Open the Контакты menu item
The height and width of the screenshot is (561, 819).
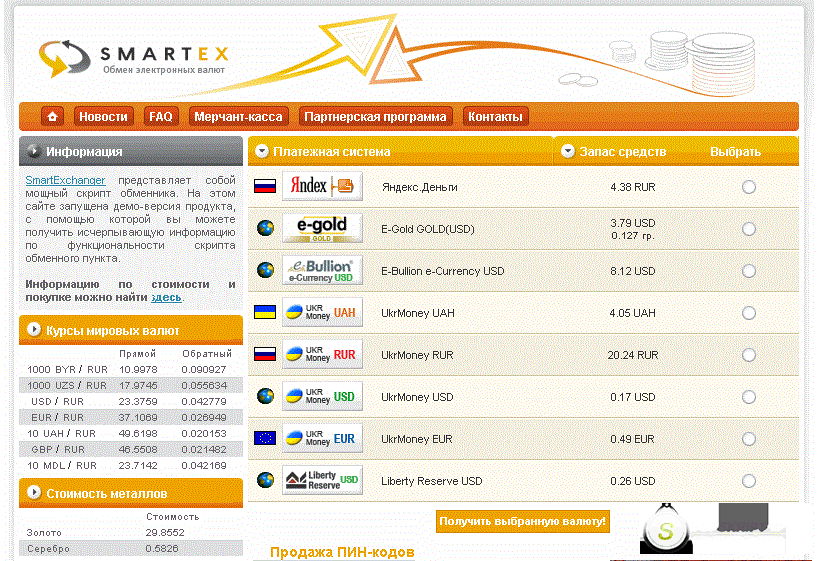point(495,116)
